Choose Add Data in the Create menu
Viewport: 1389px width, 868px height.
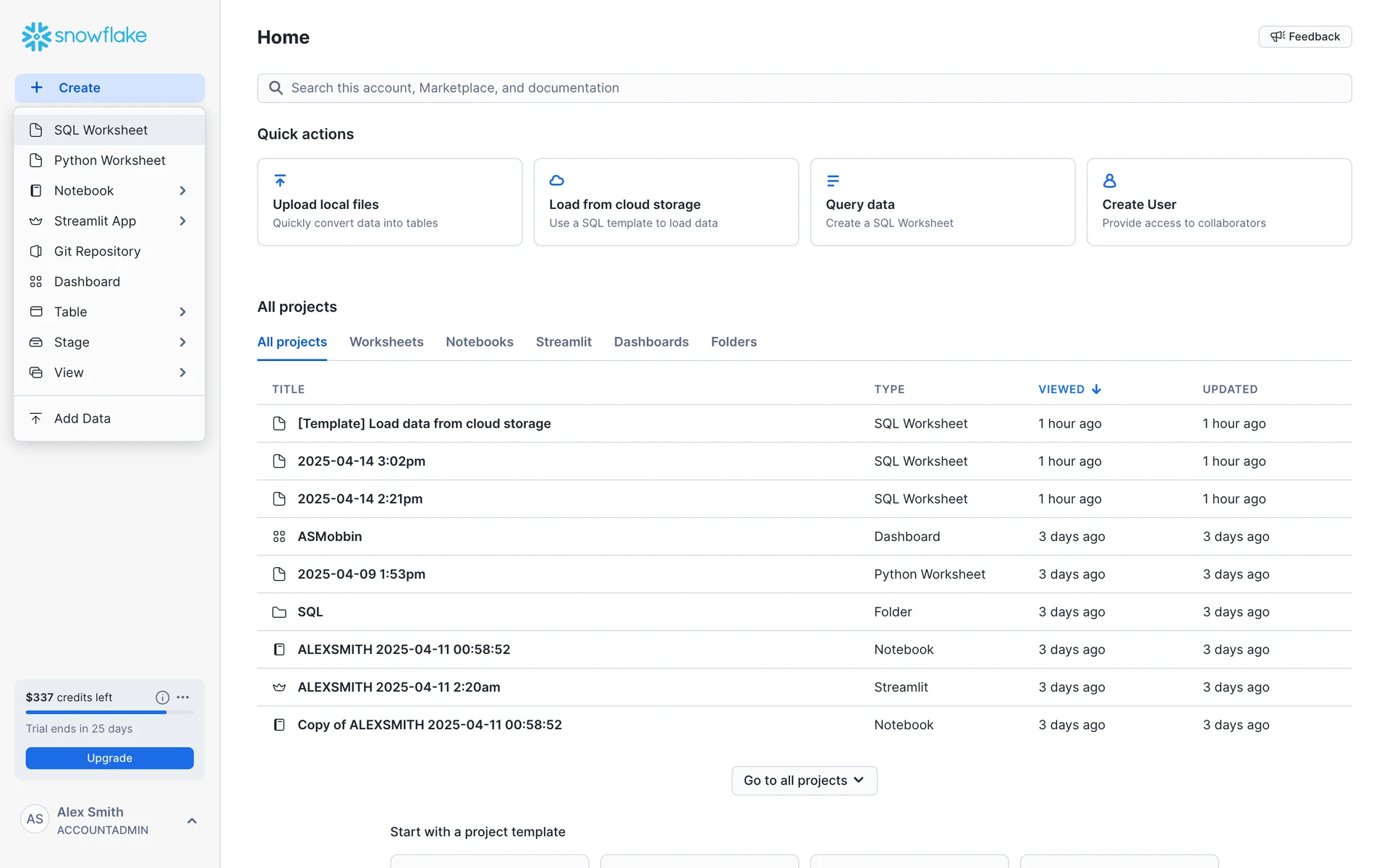(82, 419)
